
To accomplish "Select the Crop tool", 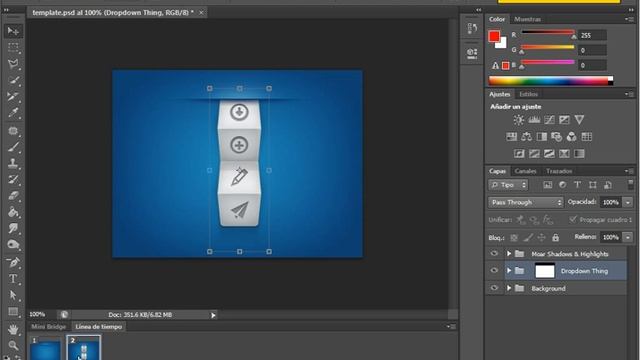I will [x=13, y=97].
